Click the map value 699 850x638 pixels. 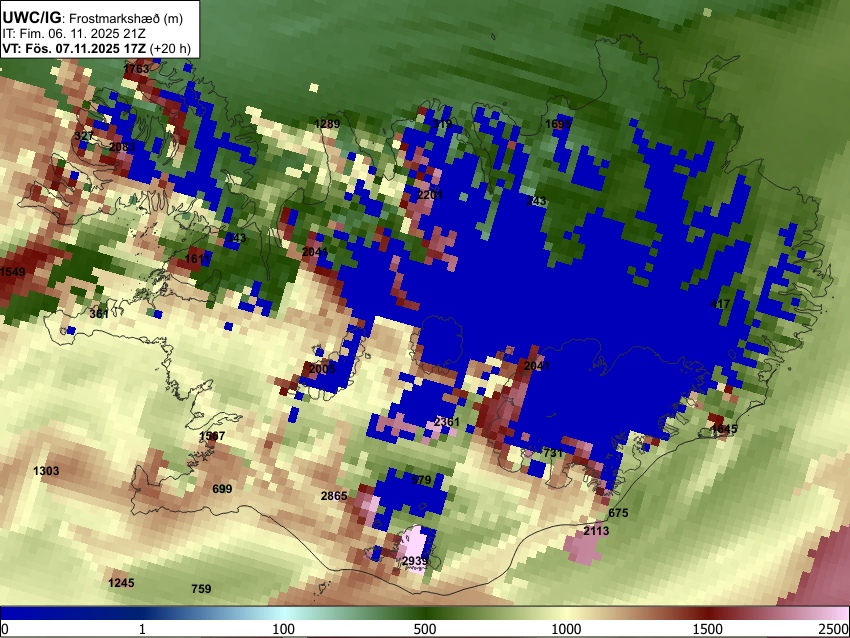[x=222, y=489]
